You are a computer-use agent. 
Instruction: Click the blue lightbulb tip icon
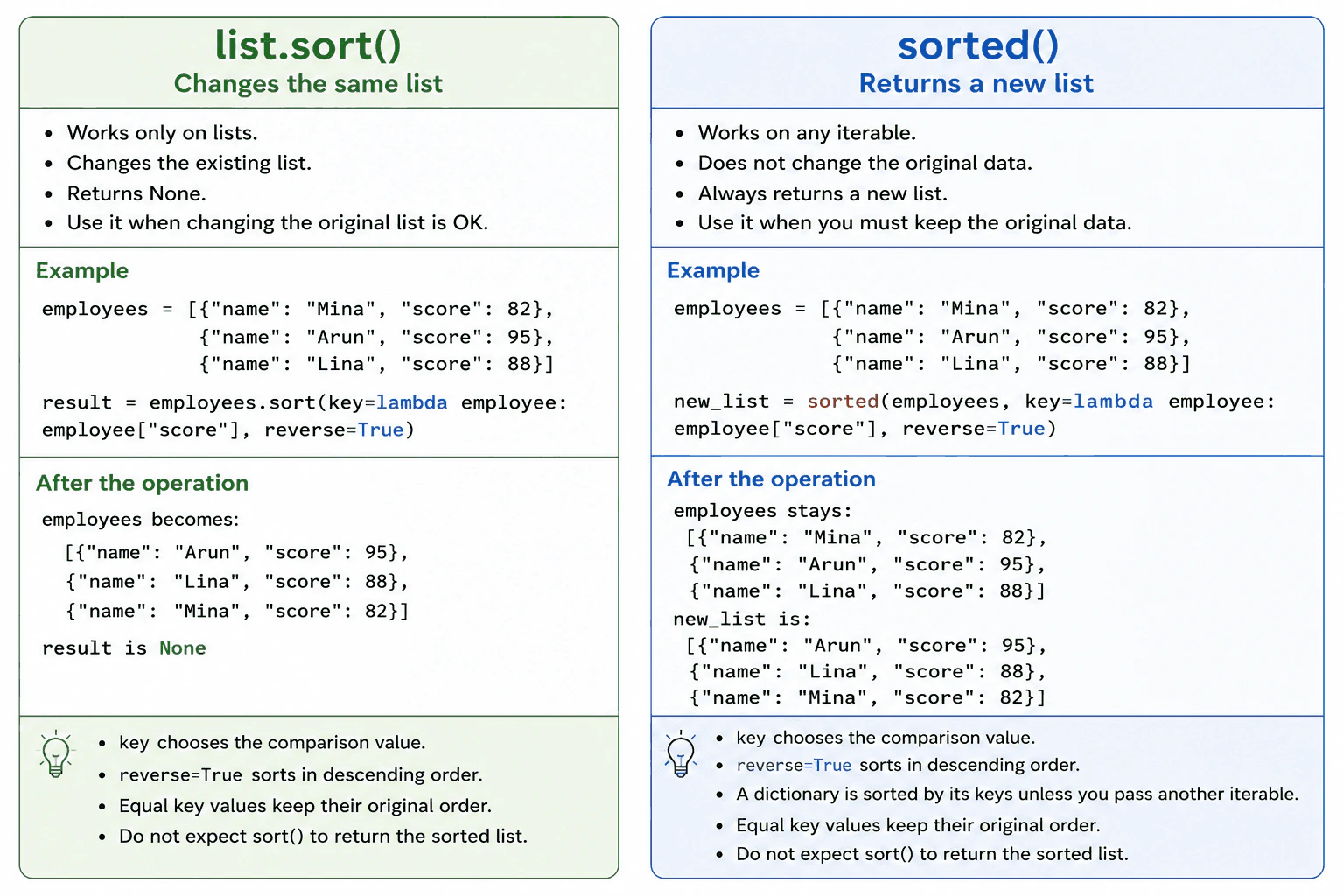(680, 754)
